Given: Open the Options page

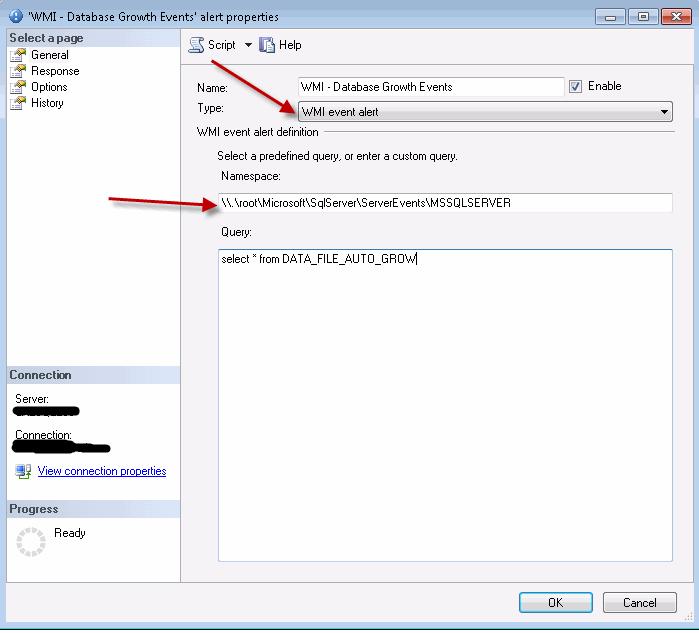Looking at the screenshot, I should (49, 87).
